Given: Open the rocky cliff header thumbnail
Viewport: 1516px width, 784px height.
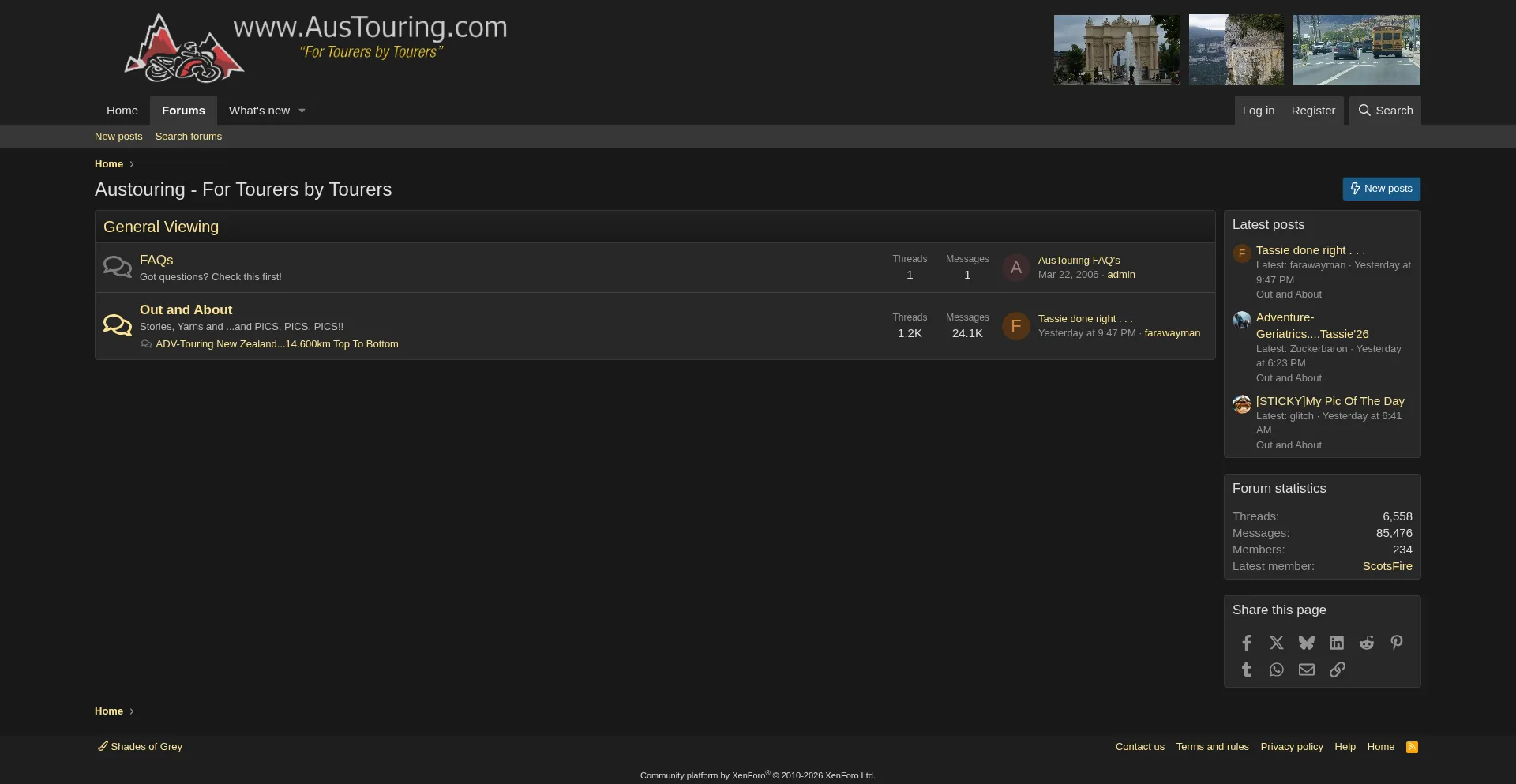Looking at the screenshot, I should [1236, 50].
